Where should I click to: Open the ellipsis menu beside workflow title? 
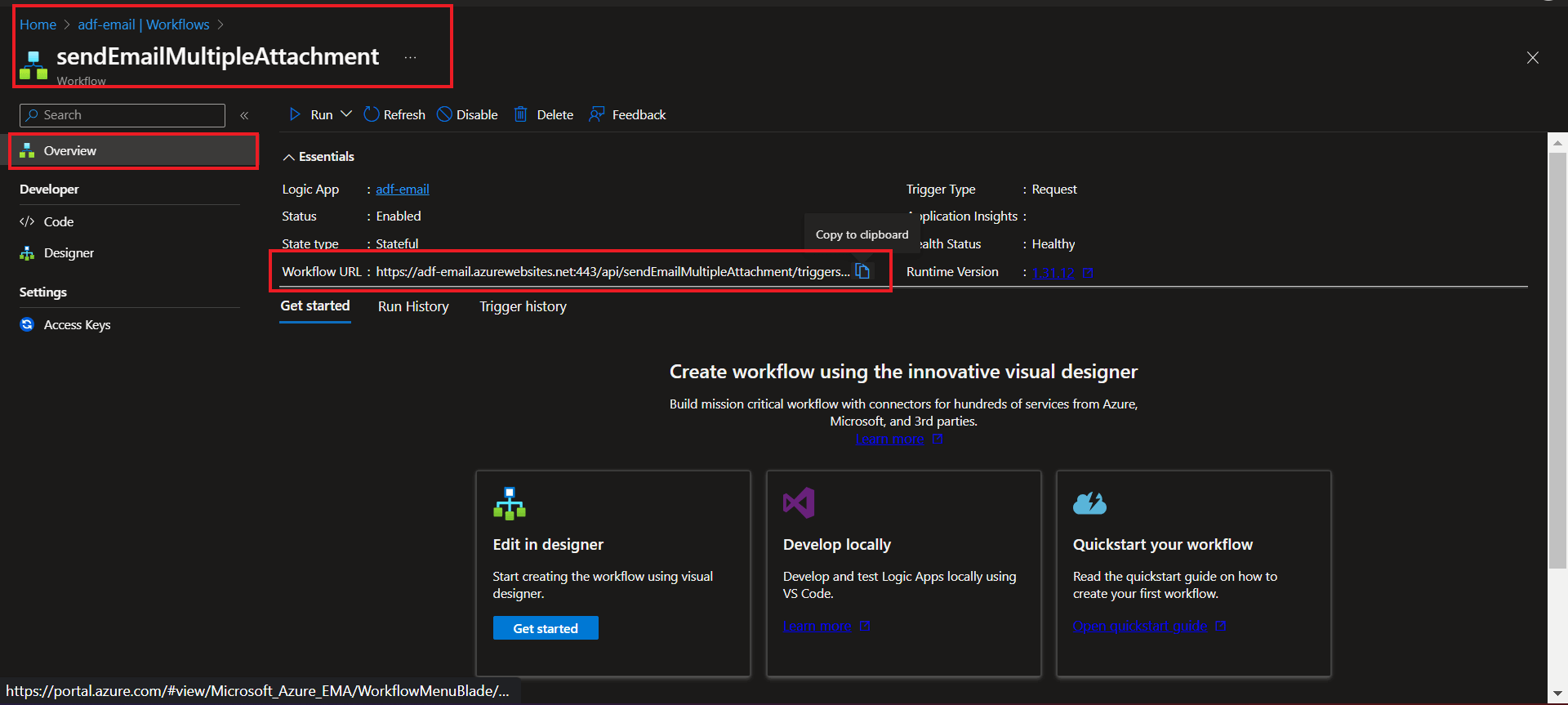(x=410, y=57)
